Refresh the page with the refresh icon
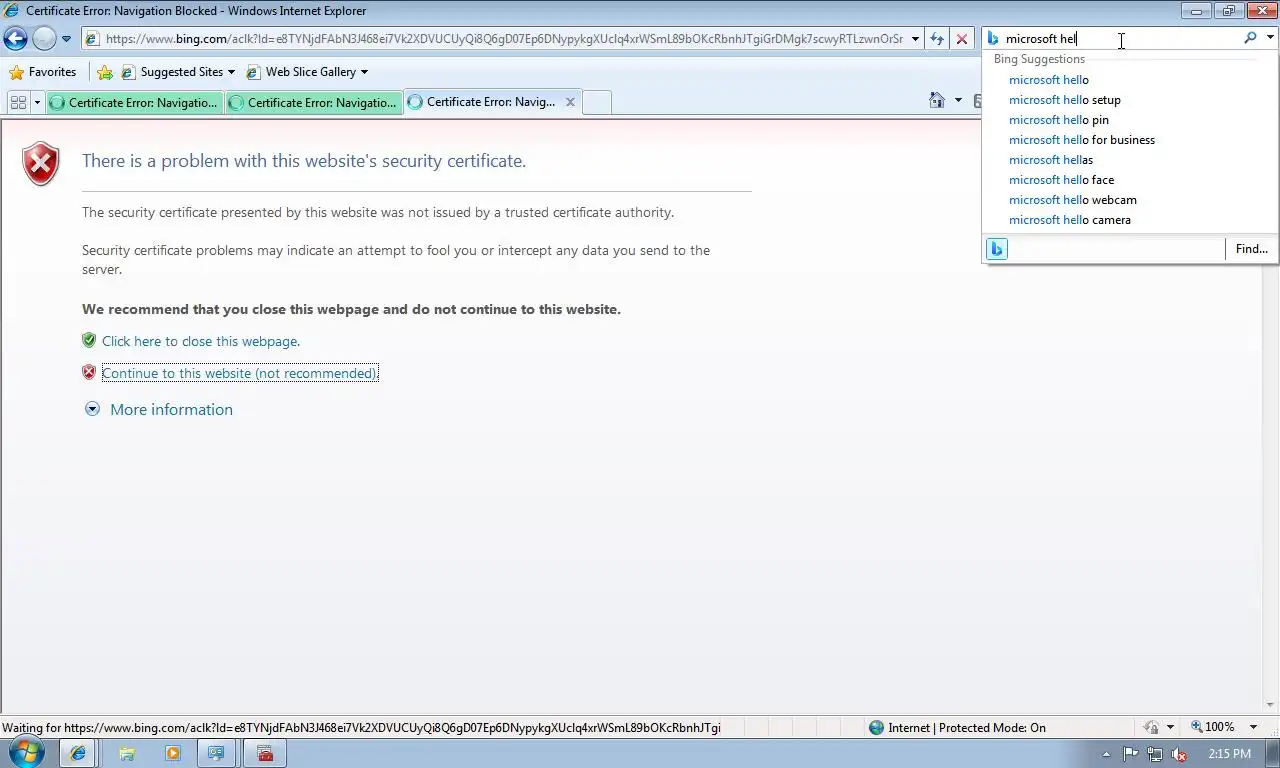Image resolution: width=1280 pixels, height=768 pixels. (x=937, y=39)
